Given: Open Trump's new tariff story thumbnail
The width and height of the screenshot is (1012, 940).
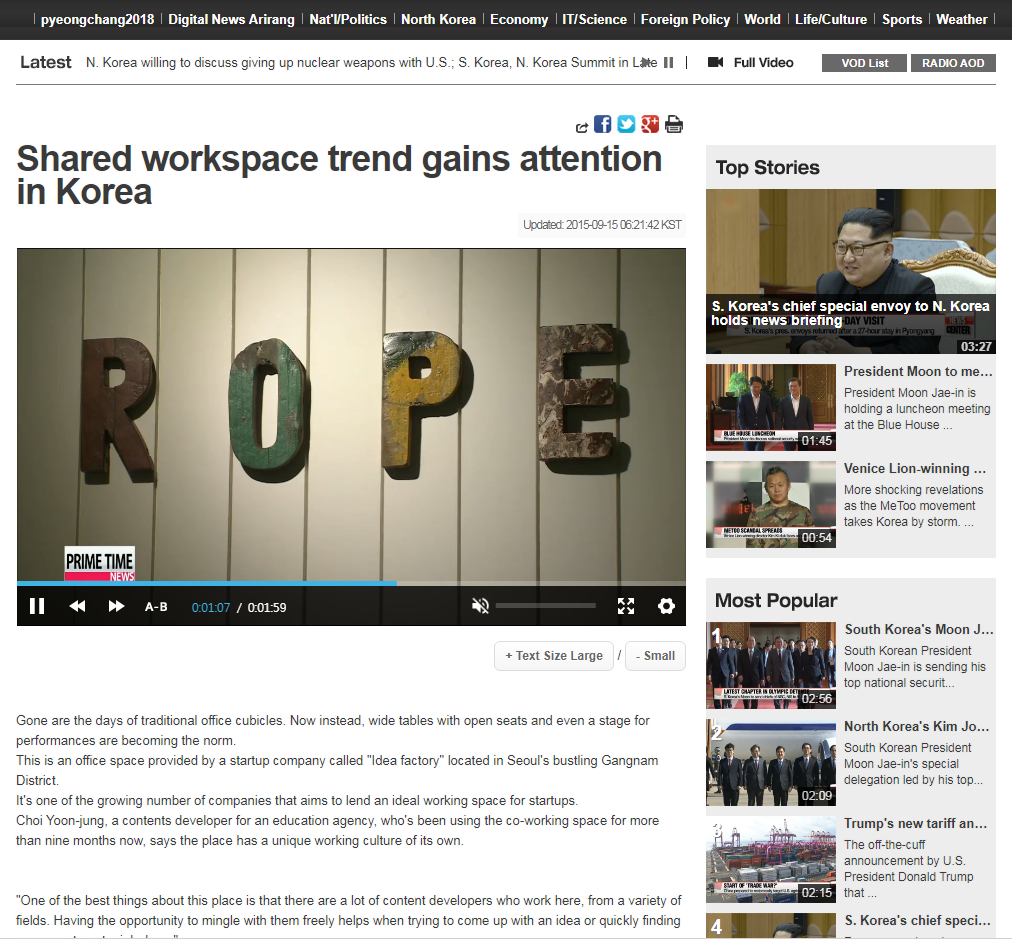Looking at the screenshot, I should click(771, 859).
